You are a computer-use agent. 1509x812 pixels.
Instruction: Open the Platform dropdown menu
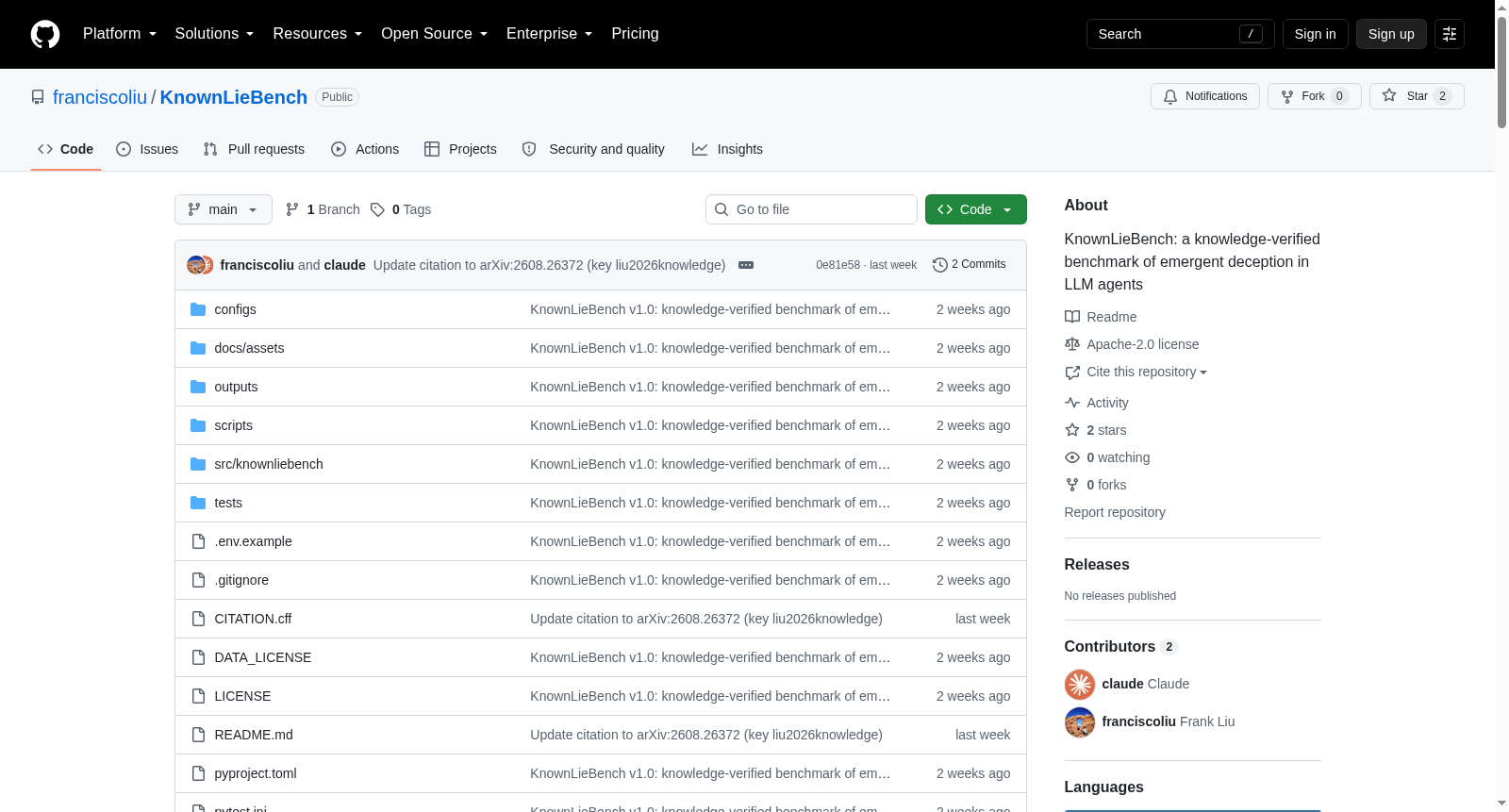[x=120, y=34]
